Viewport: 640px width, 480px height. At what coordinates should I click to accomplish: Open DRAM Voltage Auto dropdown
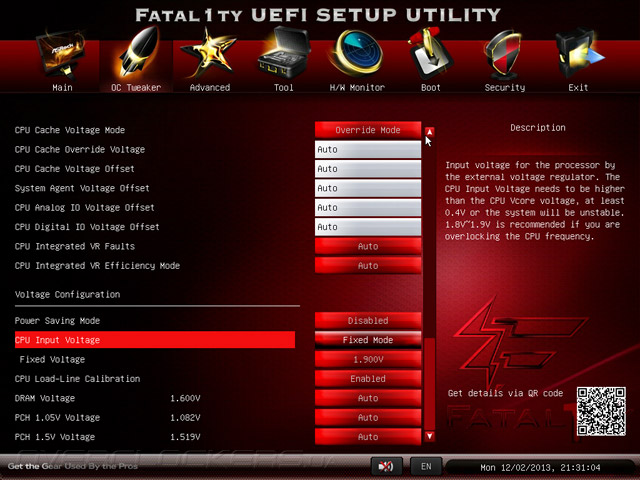[x=368, y=398]
